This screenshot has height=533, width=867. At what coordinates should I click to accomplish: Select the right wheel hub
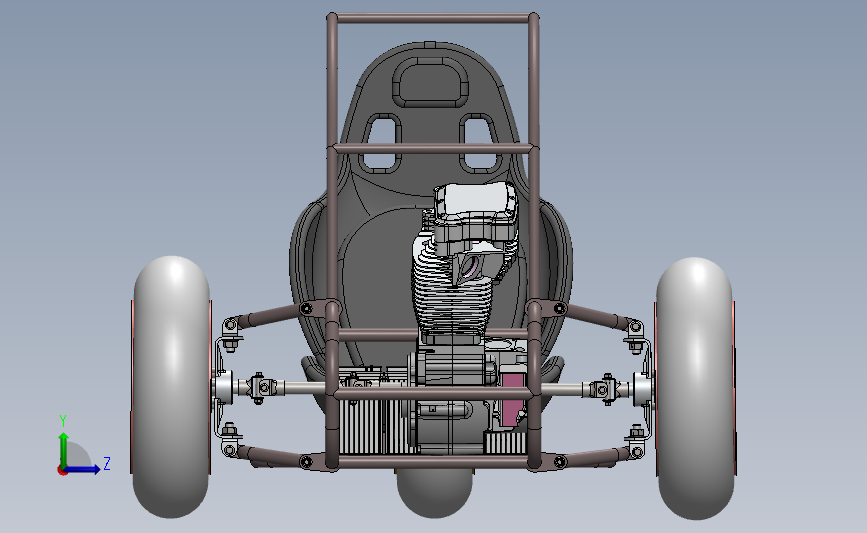tap(644, 389)
